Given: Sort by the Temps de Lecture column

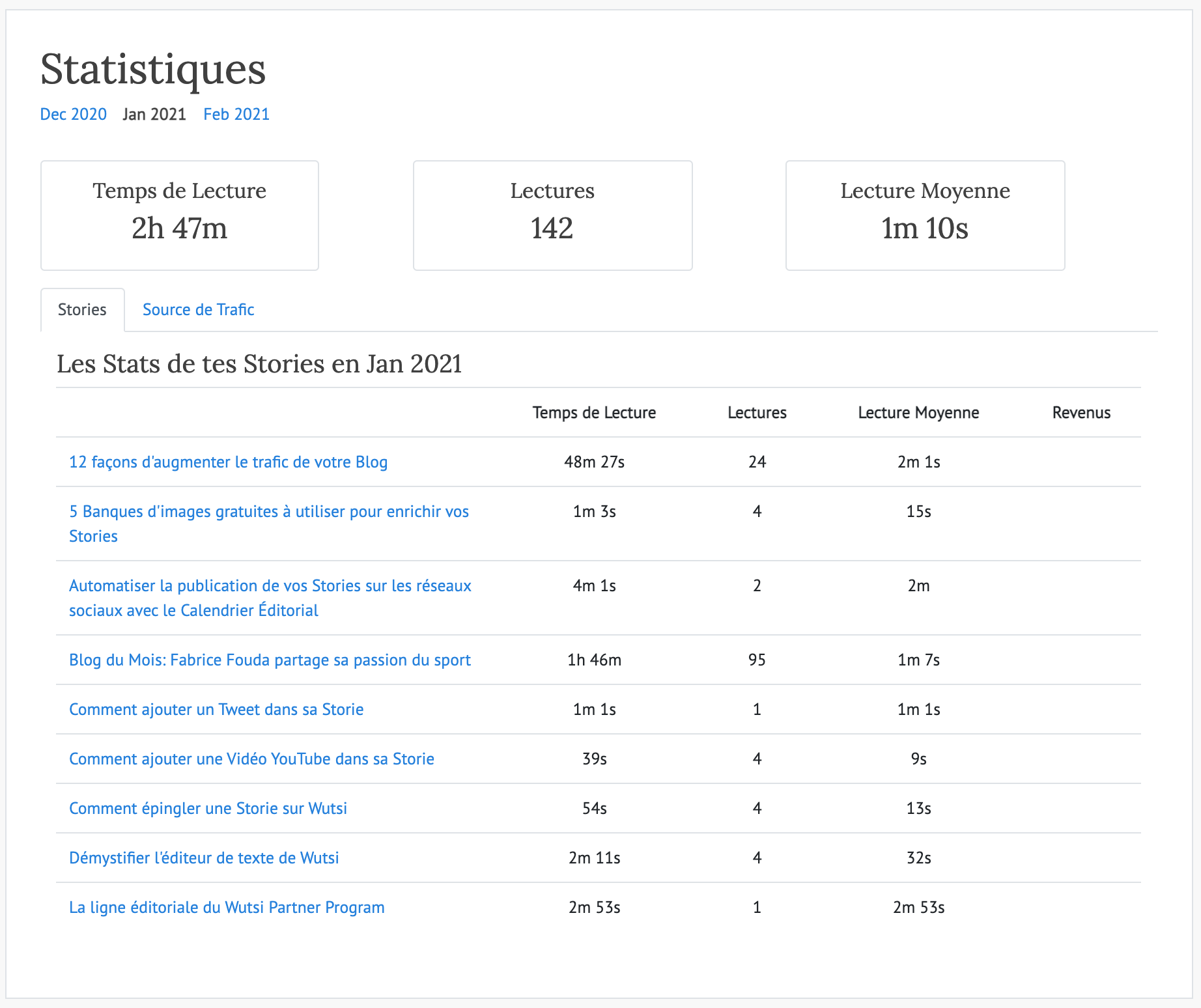Looking at the screenshot, I should (593, 412).
